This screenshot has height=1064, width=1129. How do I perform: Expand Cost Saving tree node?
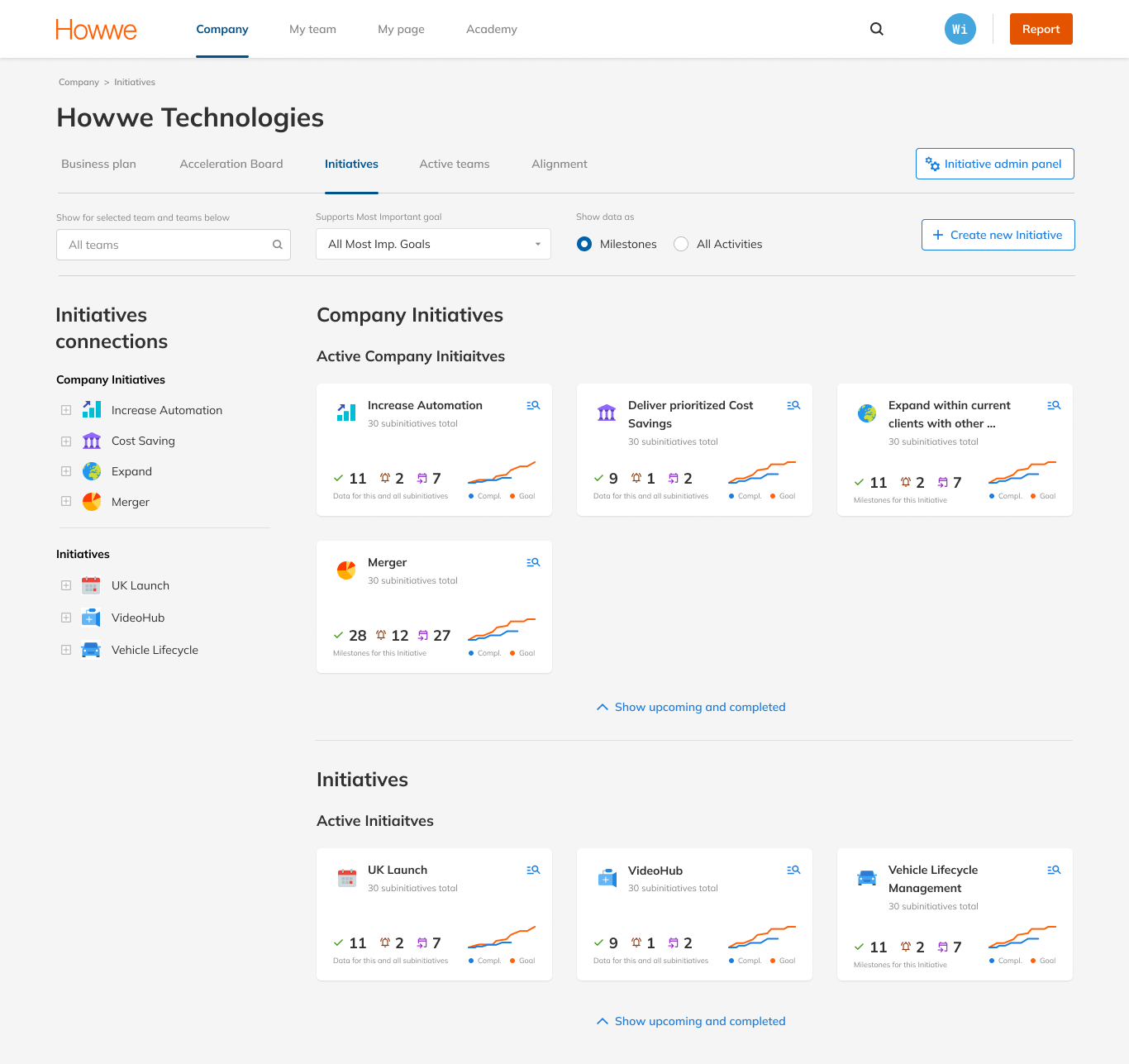66,441
